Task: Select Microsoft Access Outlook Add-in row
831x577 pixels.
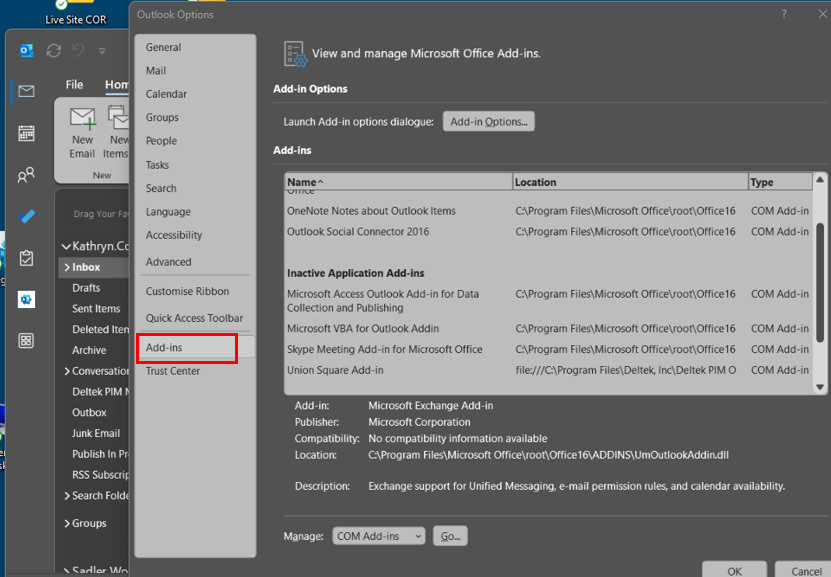Action: tap(548, 300)
